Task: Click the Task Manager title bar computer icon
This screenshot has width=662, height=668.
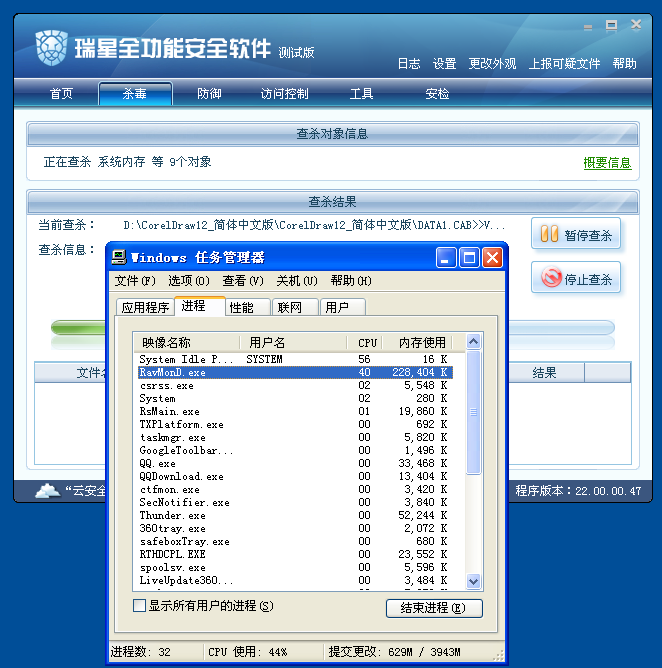Action: tap(119, 257)
